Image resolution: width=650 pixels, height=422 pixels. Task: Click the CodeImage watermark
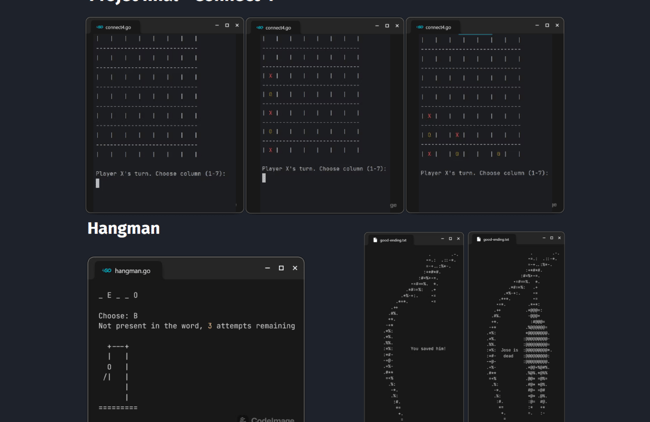pyautogui.click(x=267, y=419)
